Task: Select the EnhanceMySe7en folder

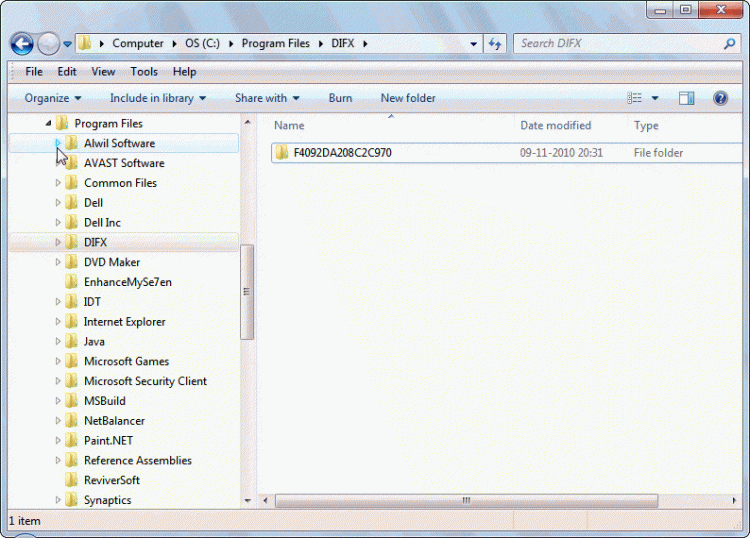Action: click(128, 282)
